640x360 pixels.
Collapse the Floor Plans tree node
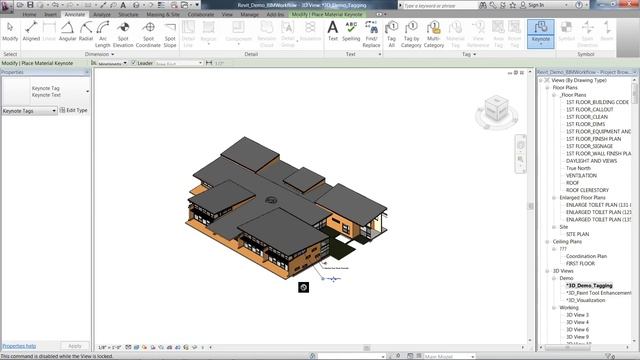(x=547, y=88)
